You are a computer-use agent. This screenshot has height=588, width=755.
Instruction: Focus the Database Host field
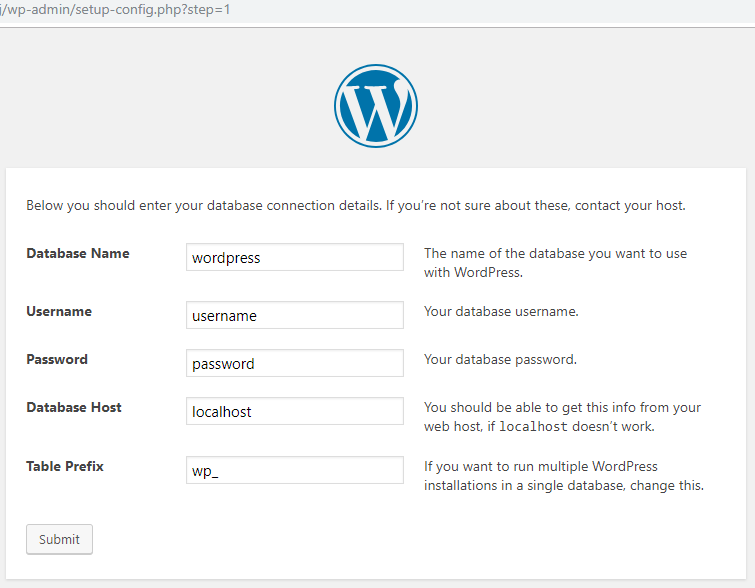295,411
